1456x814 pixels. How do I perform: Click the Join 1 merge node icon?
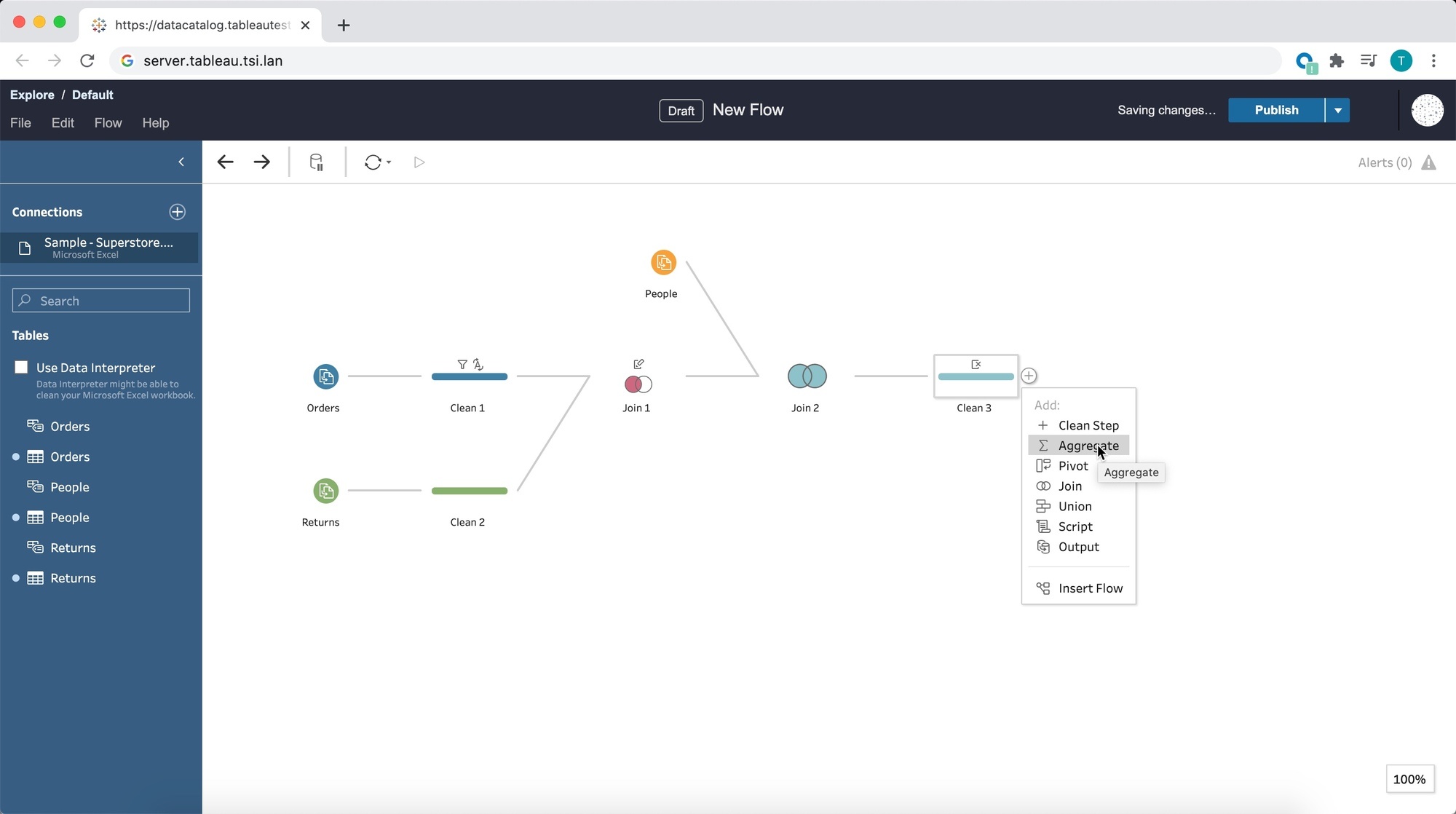(637, 384)
